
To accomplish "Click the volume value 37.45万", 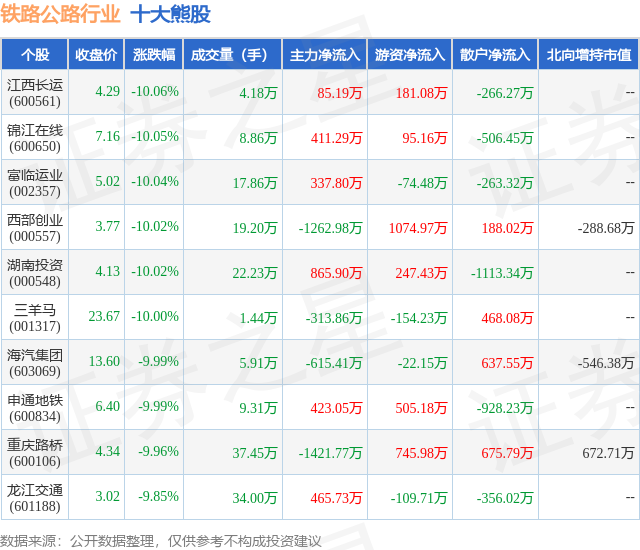I will pyautogui.click(x=255, y=453).
